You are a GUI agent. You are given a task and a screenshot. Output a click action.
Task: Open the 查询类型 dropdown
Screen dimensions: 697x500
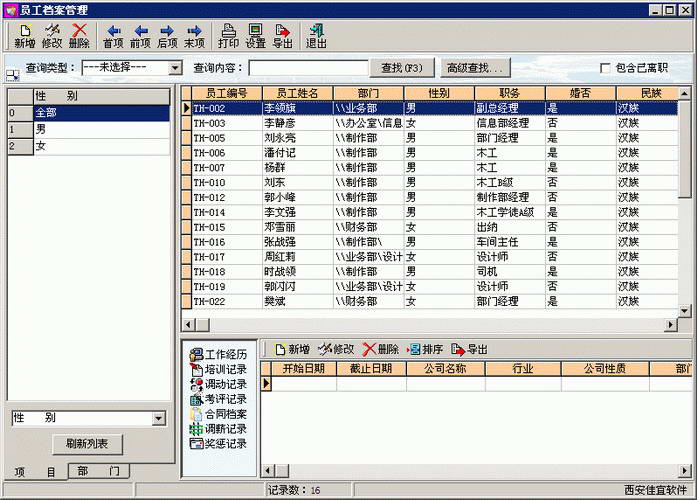pyautogui.click(x=176, y=68)
